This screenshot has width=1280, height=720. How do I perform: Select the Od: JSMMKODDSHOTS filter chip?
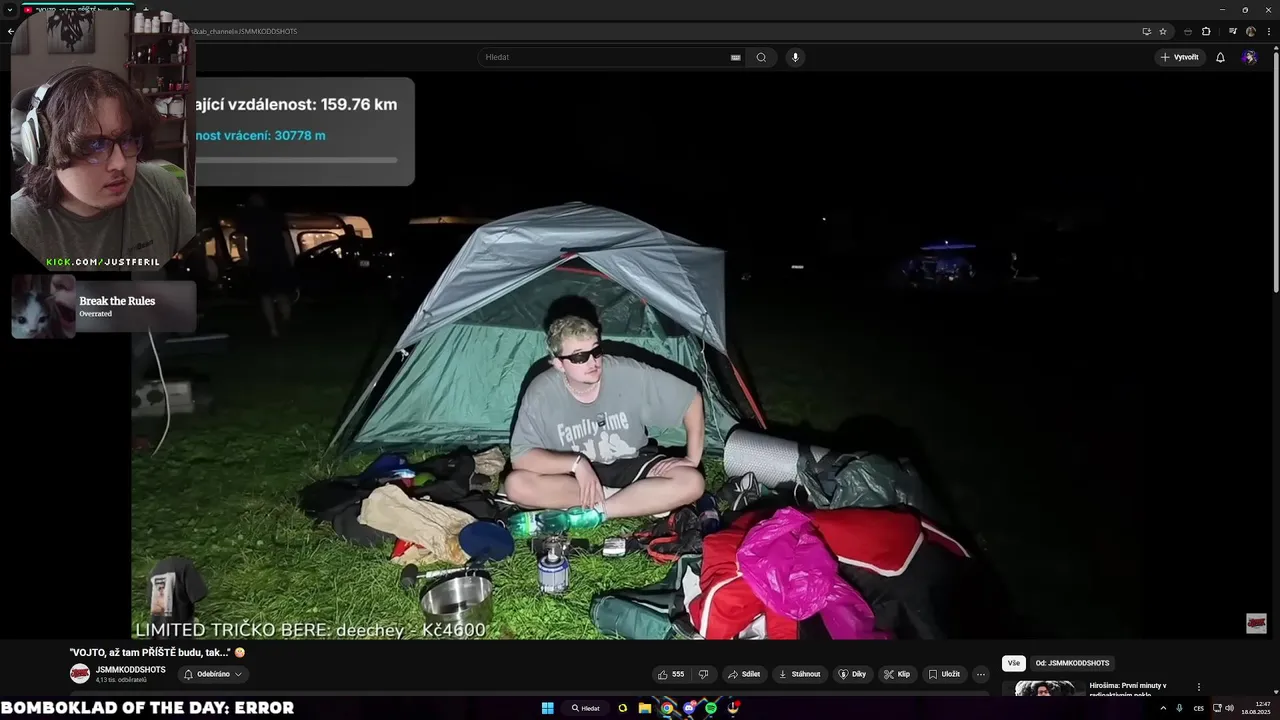tap(1072, 663)
